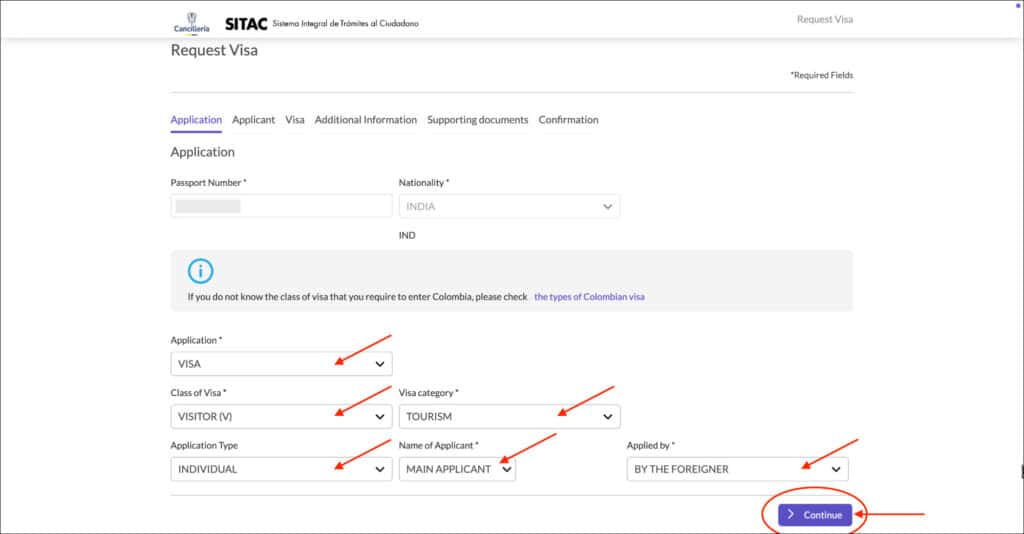The width and height of the screenshot is (1024, 534).
Task: Go to Additional Information tab
Action: click(366, 120)
